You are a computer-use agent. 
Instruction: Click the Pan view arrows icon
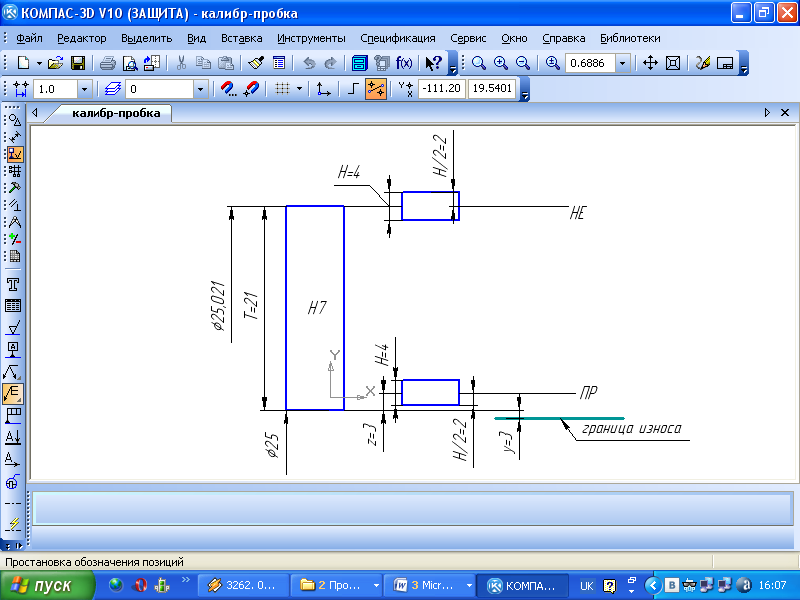pyautogui.click(x=649, y=63)
